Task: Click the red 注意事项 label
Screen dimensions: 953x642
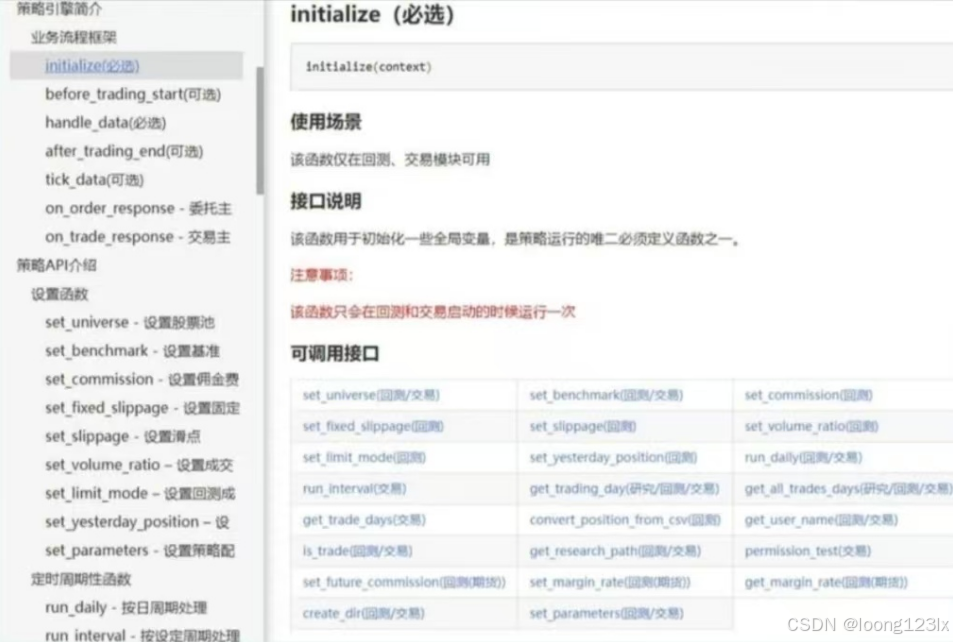Action: pos(322,275)
